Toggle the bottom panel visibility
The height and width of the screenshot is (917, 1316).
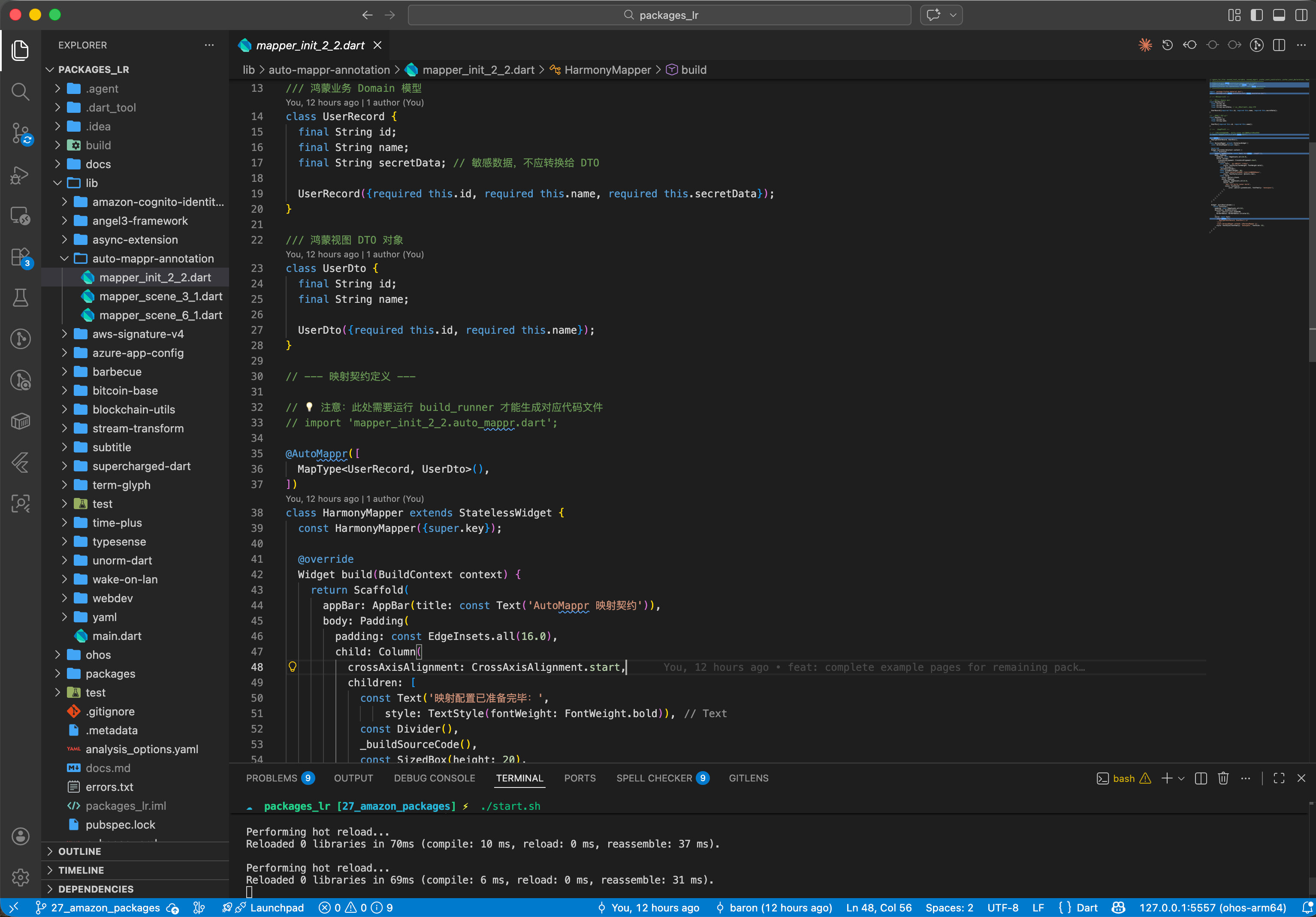click(1279, 15)
